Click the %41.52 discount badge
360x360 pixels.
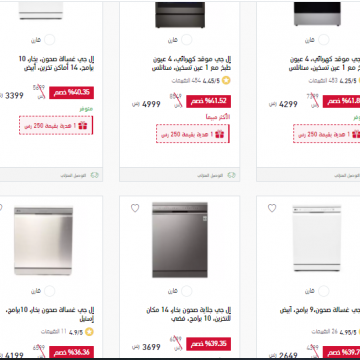(208, 101)
